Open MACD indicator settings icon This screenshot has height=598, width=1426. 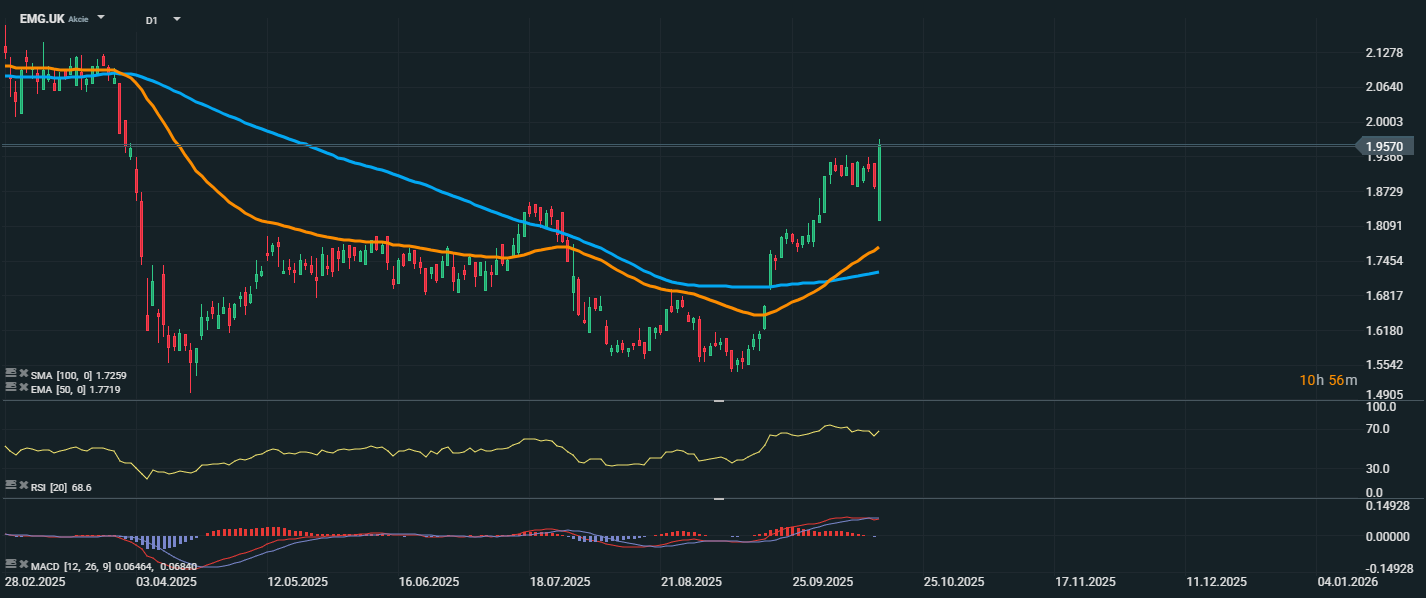pos(10,564)
